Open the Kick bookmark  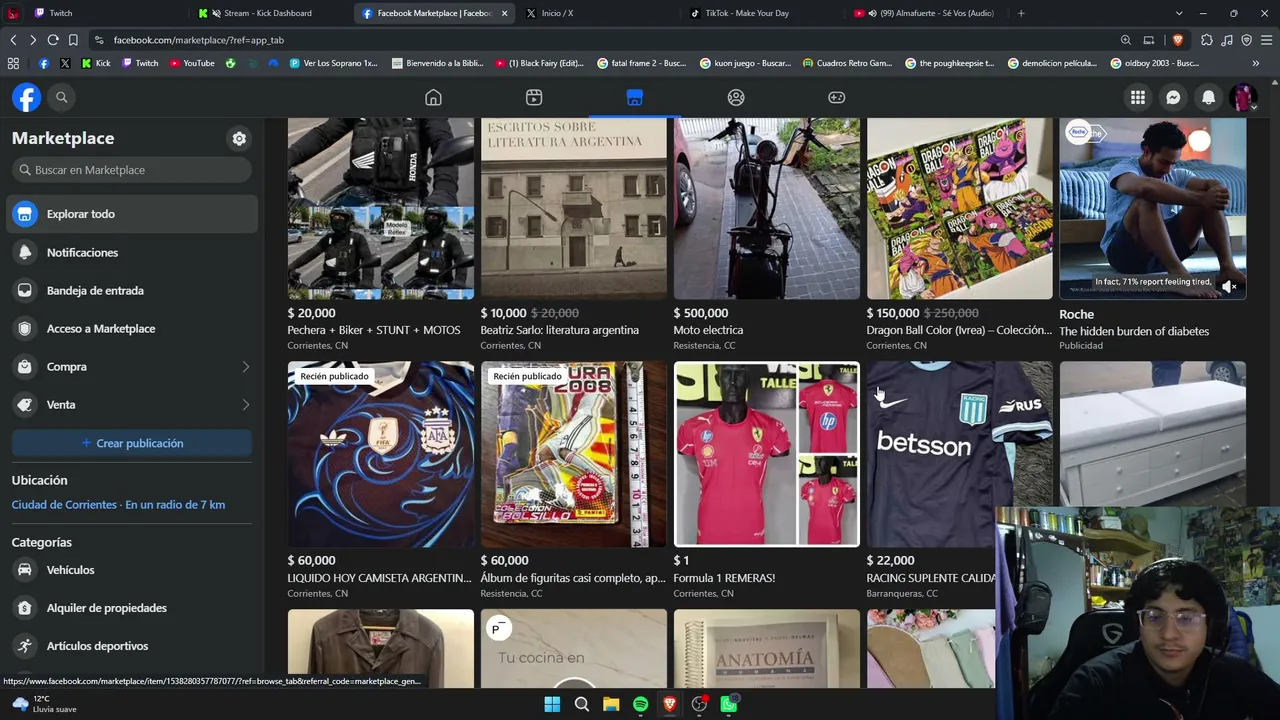tap(96, 63)
